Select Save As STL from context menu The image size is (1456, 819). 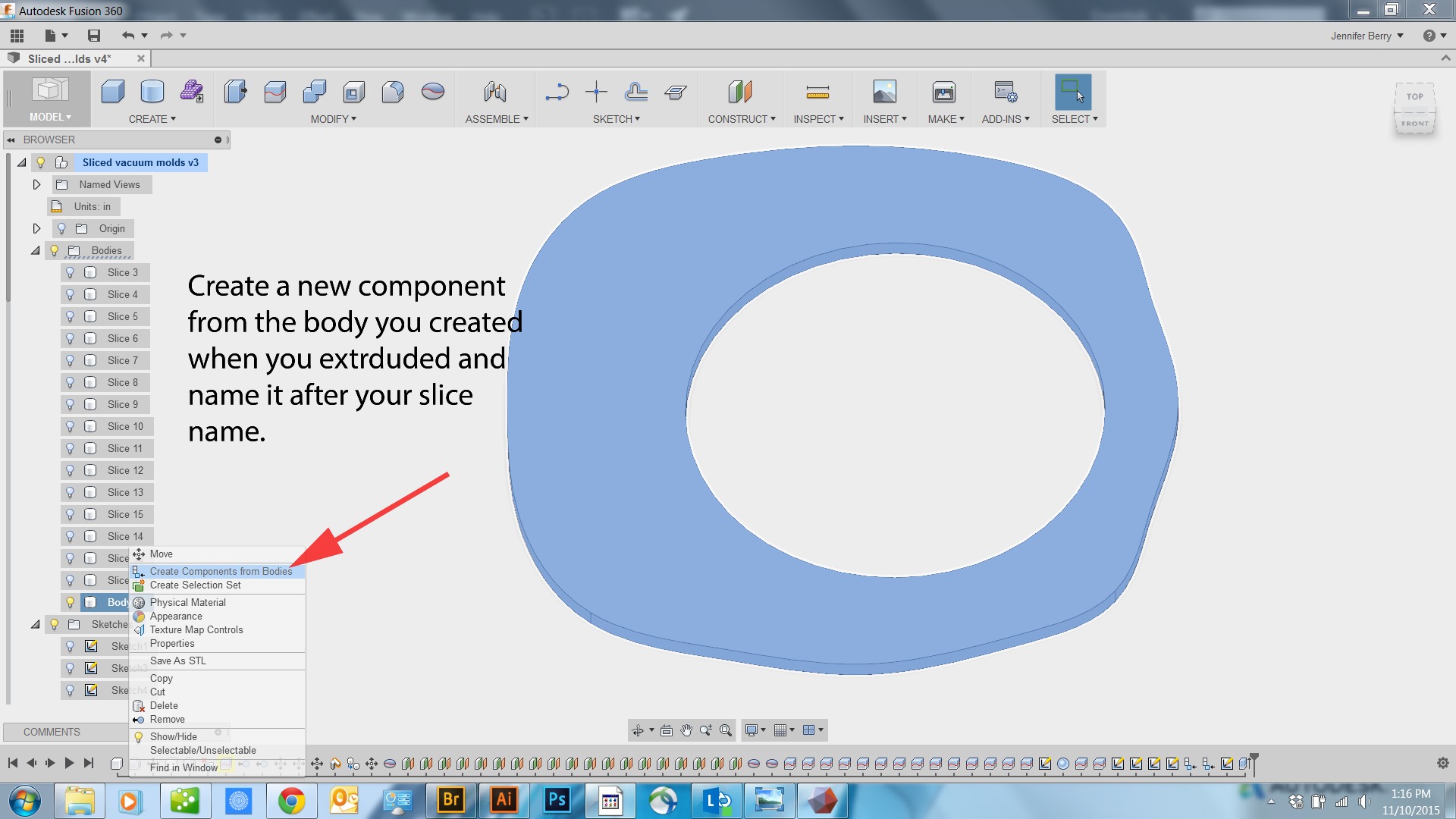177,661
